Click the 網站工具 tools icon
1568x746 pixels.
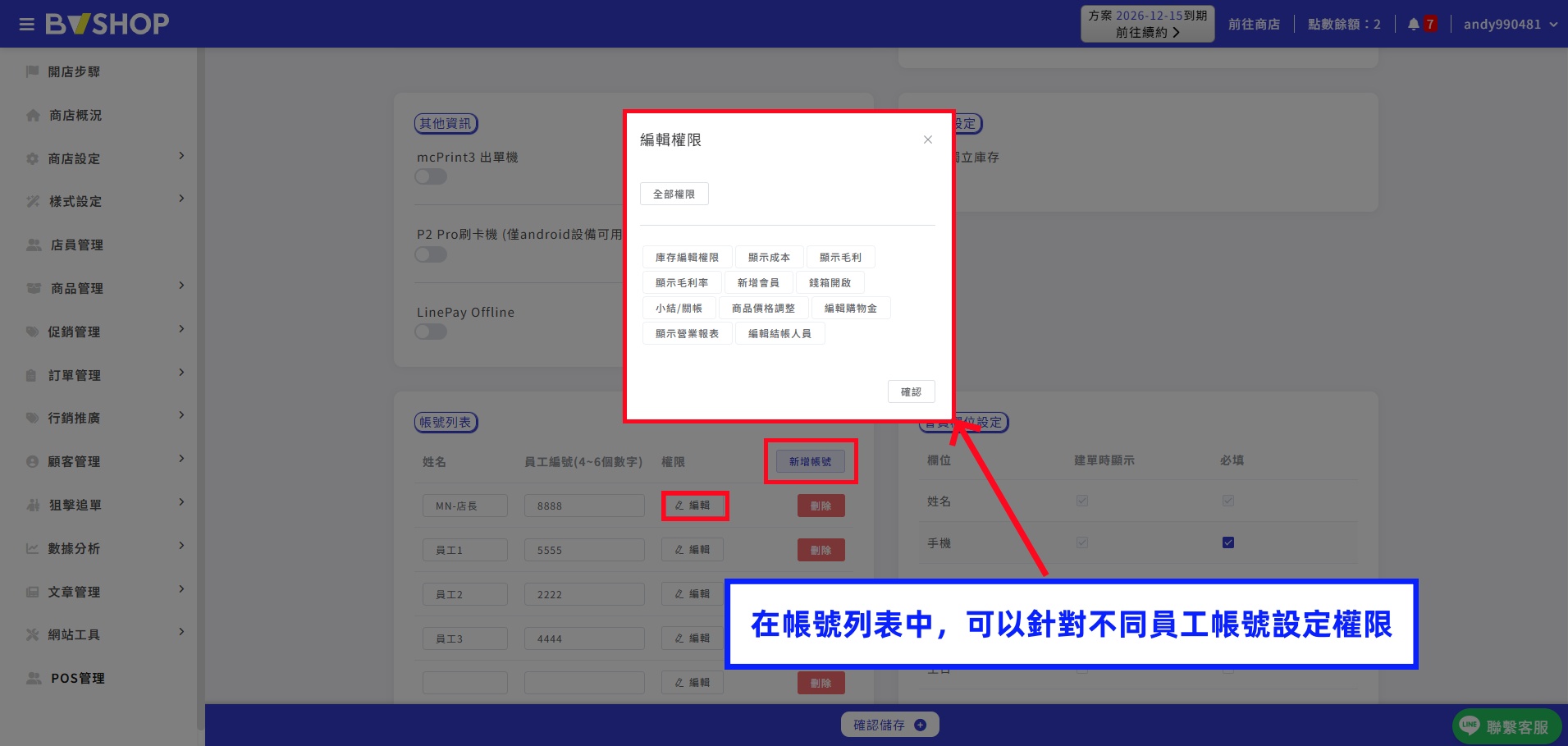pos(33,634)
